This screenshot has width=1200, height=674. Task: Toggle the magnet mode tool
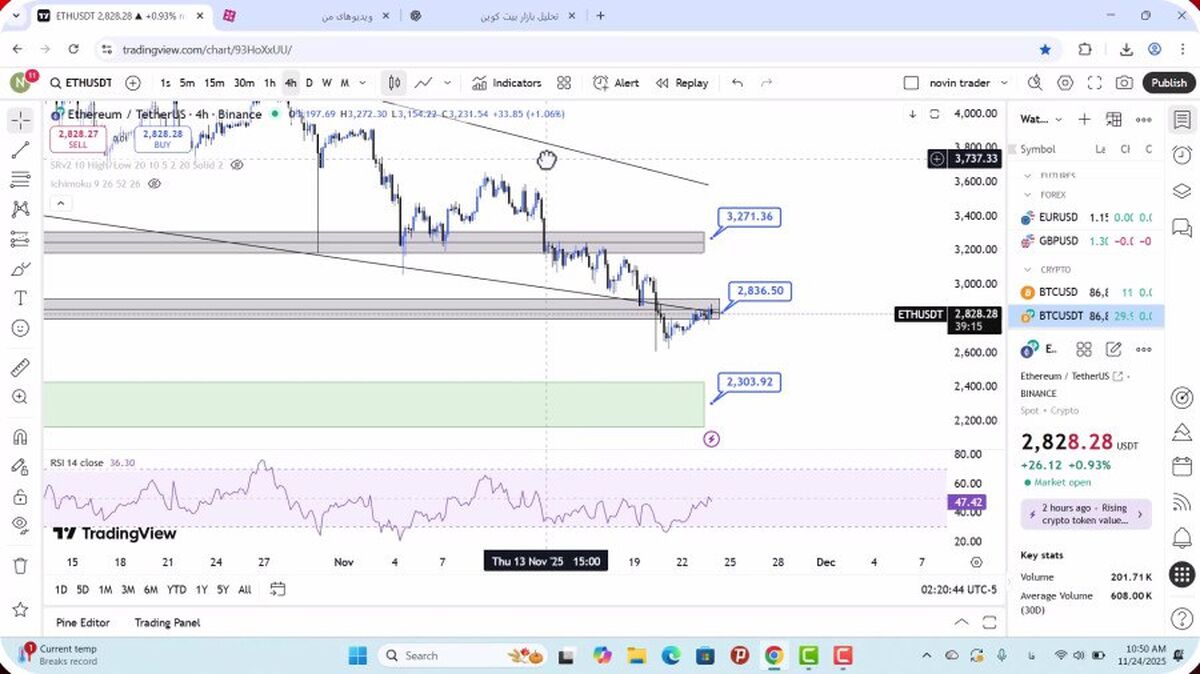pos(20,437)
